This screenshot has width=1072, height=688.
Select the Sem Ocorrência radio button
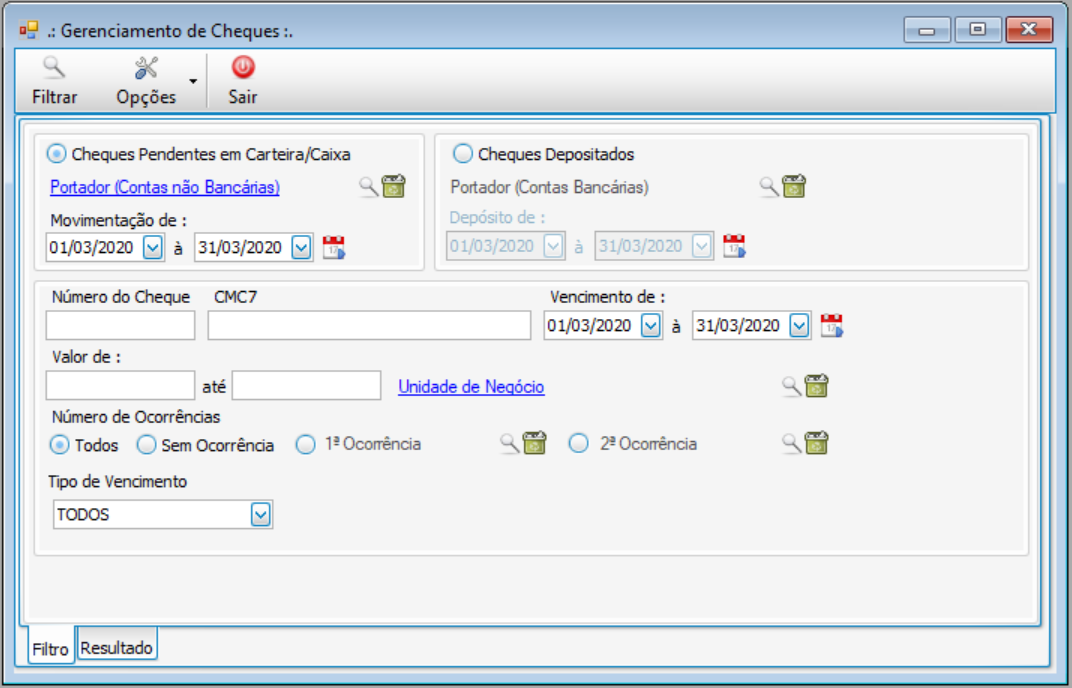coord(146,445)
